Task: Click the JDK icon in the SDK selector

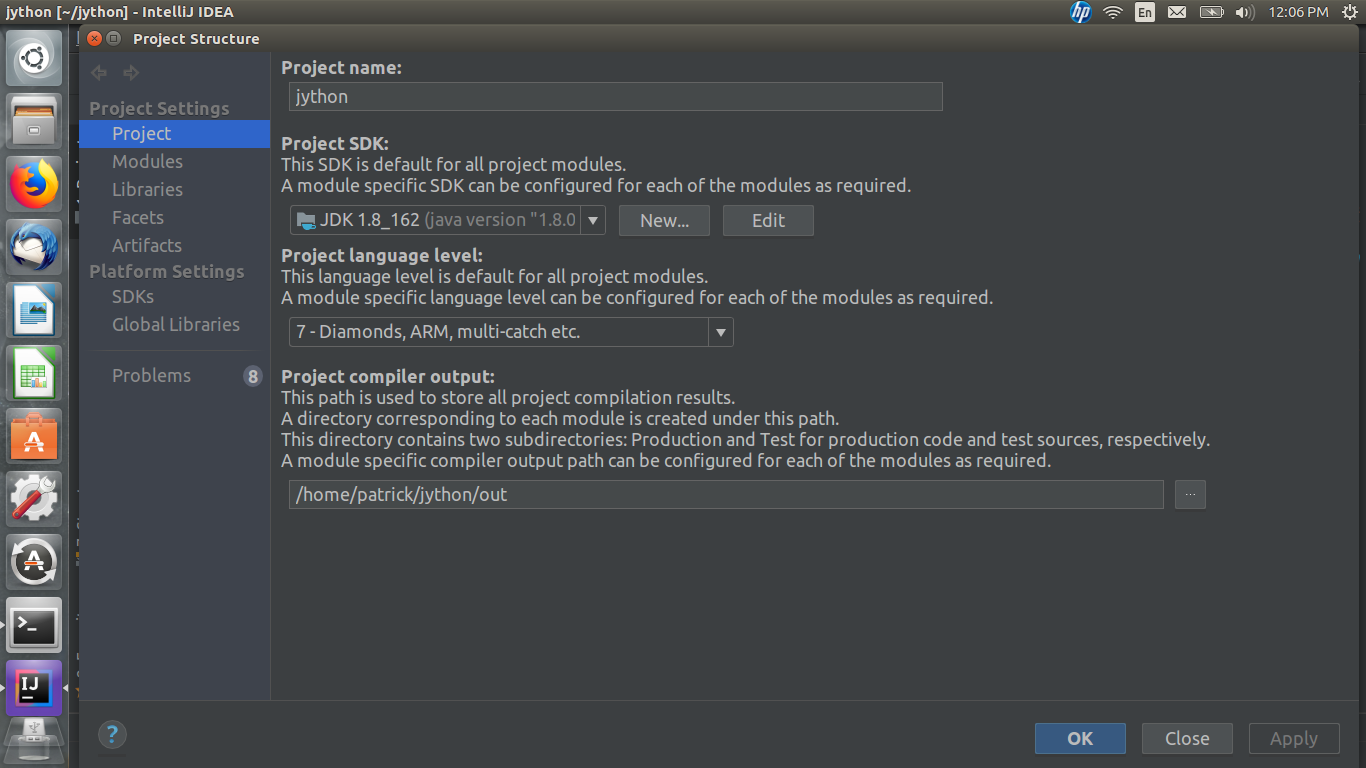Action: (x=306, y=220)
